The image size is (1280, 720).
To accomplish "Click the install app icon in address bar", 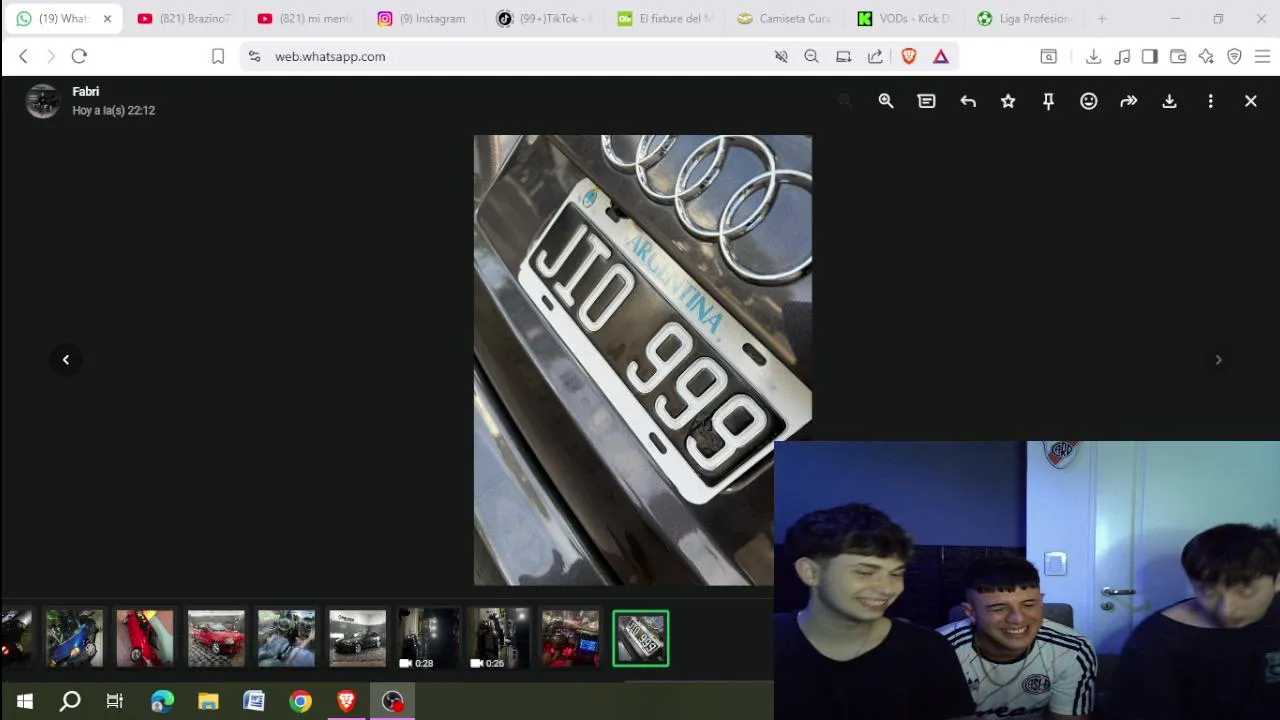I will click(844, 57).
